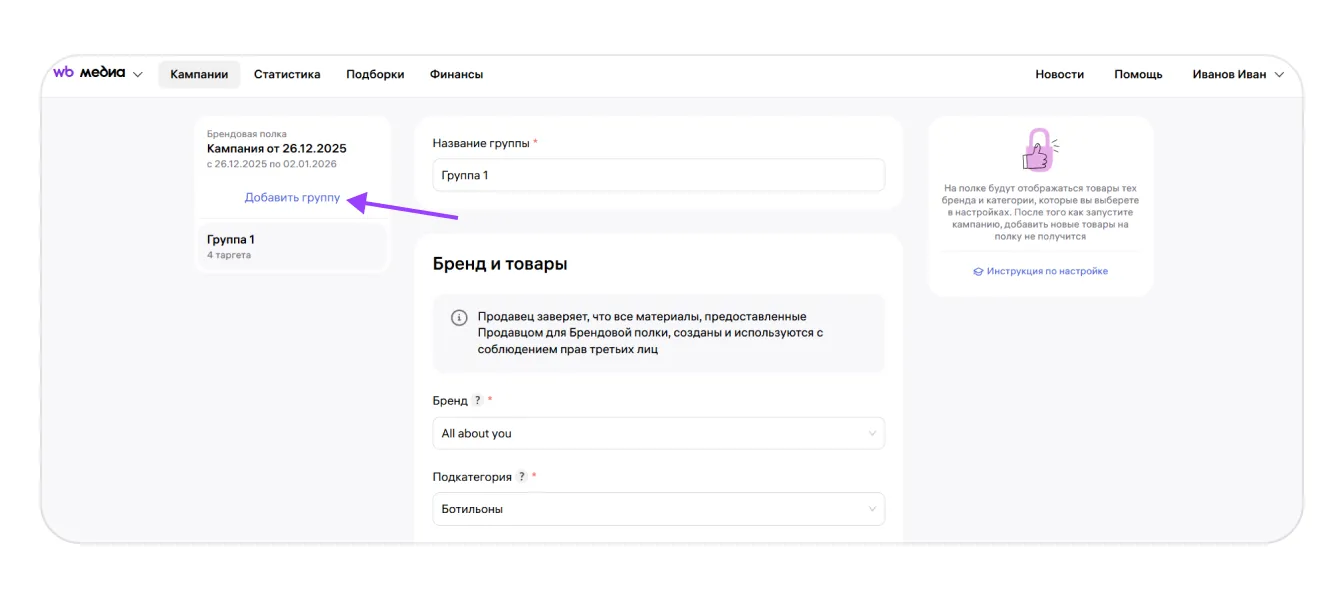
Task: Open the Инструкция по настройке link
Action: [1047, 271]
